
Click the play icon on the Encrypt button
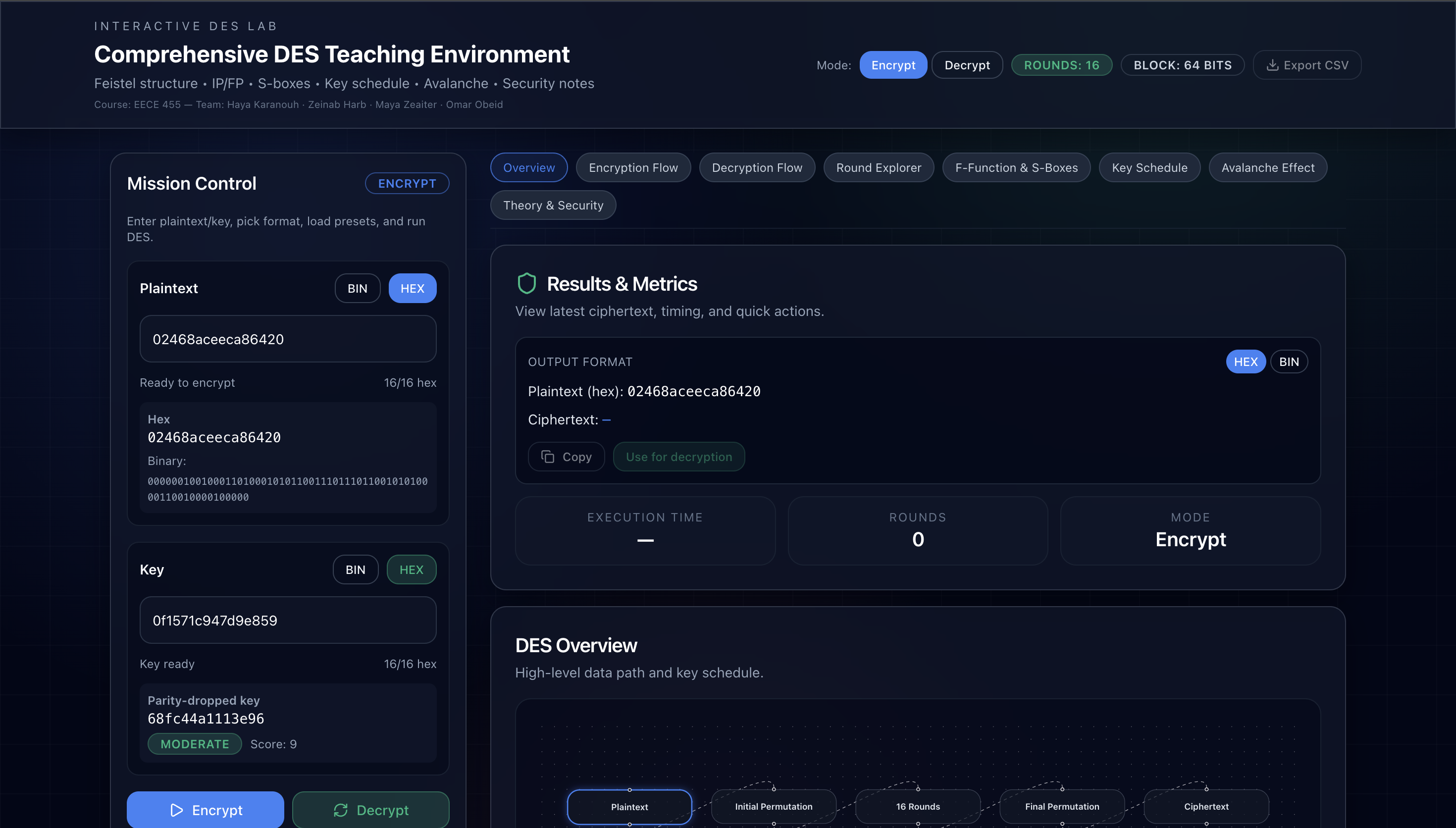tap(177, 810)
